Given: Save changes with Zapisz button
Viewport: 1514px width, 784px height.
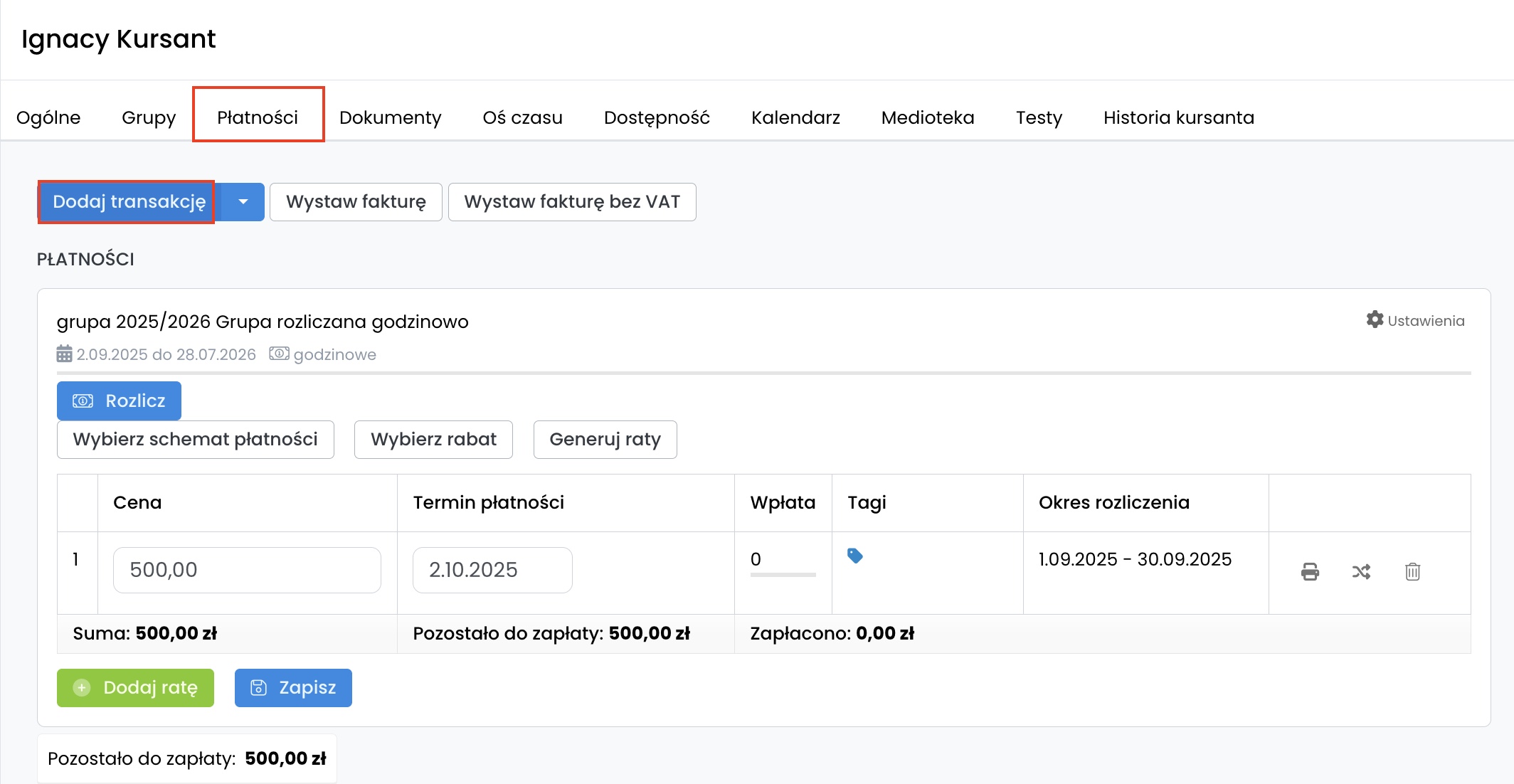Looking at the screenshot, I should [x=293, y=687].
